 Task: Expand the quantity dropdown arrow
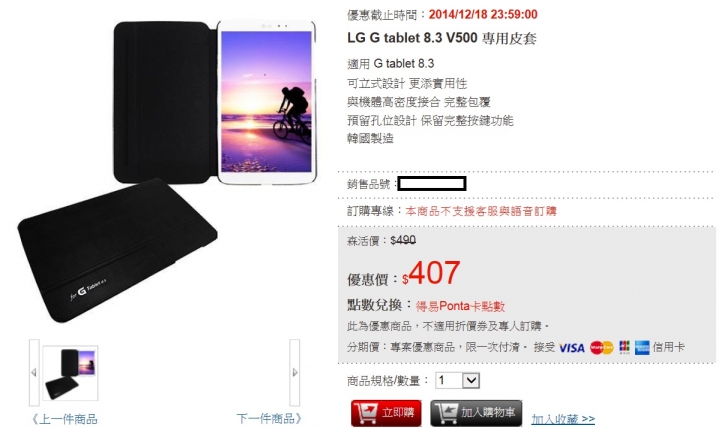pos(470,380)
